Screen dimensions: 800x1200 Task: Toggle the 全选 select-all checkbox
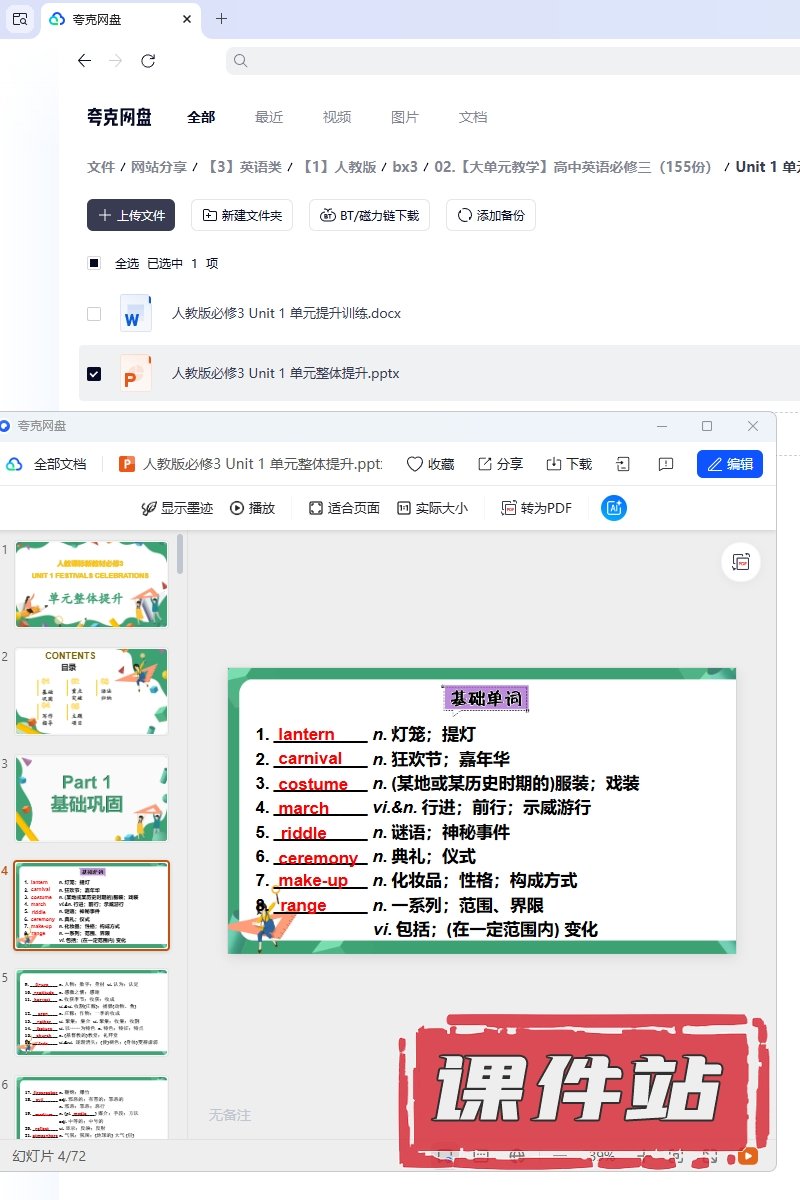tap(94, 264)
